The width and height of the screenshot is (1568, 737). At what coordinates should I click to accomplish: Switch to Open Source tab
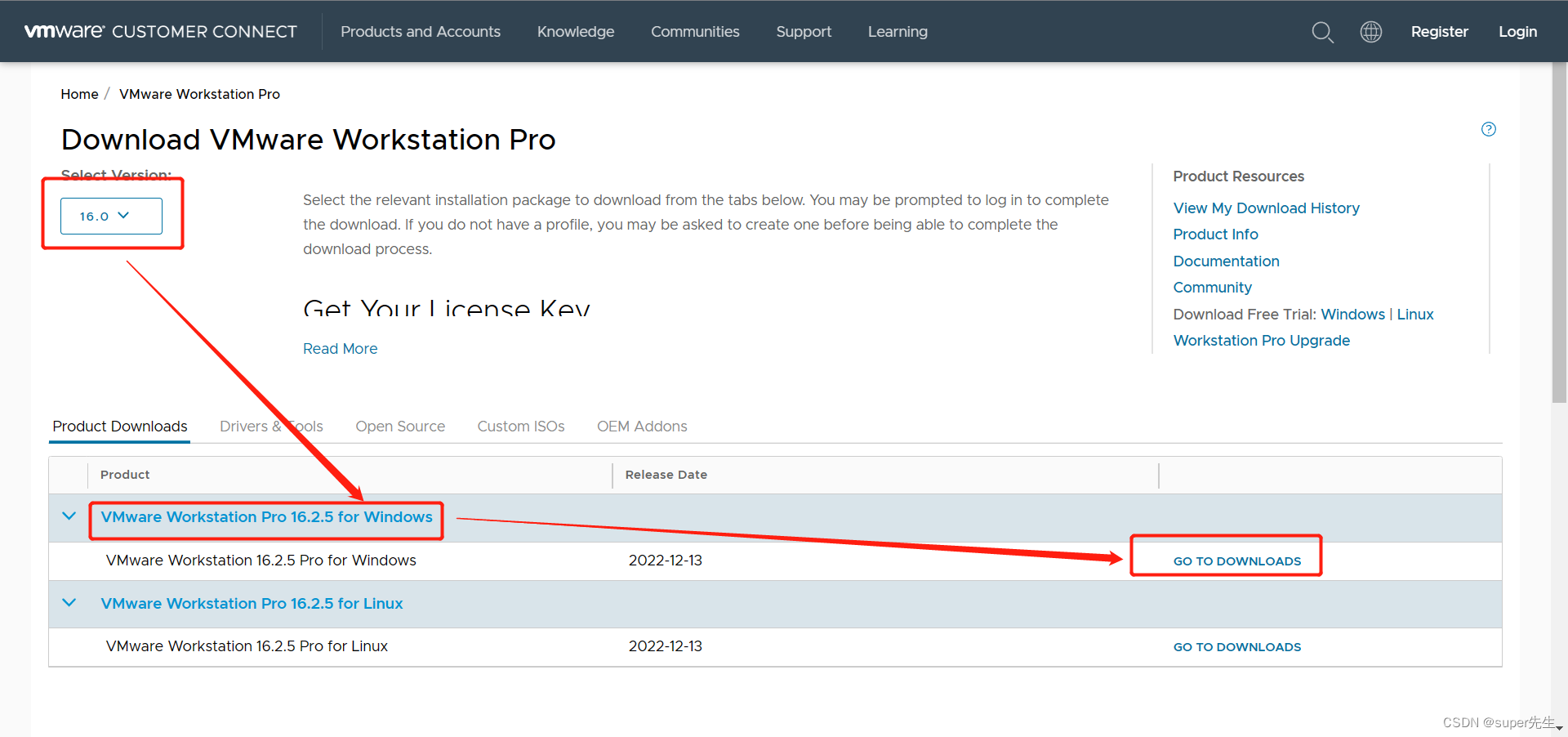pyautogui.click(x=400, y=427)
